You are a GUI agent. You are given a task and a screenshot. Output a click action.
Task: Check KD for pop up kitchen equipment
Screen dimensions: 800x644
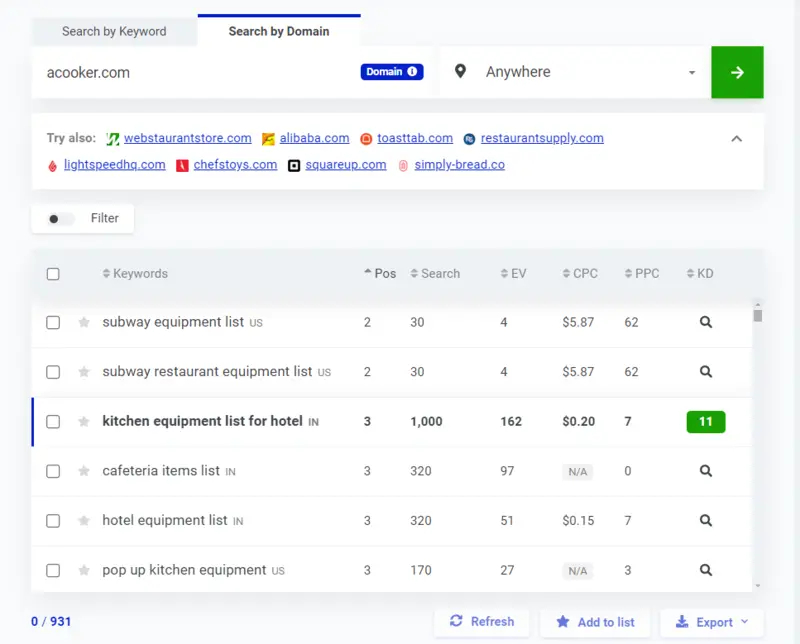pyautogui.click(x=706, y=569)
